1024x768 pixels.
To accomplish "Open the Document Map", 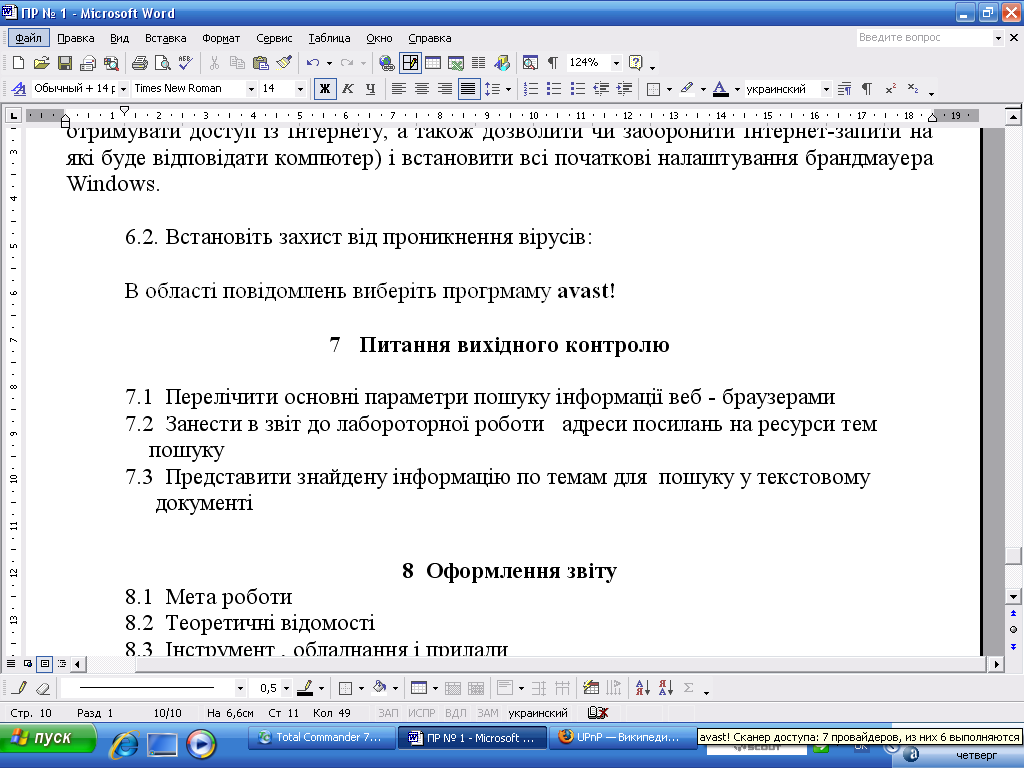I will 530,63.
